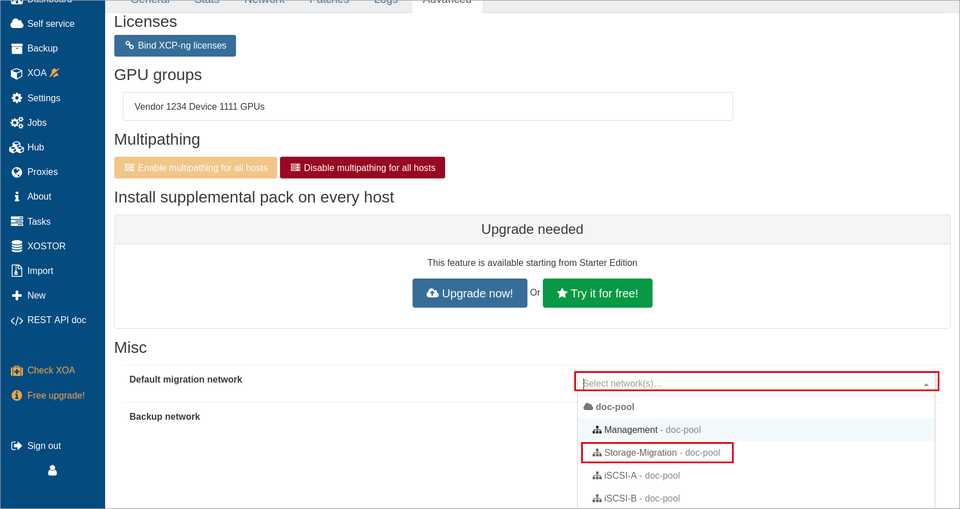Click the XOA cube icon
960x509 pixels.
[x=17, y=73]
